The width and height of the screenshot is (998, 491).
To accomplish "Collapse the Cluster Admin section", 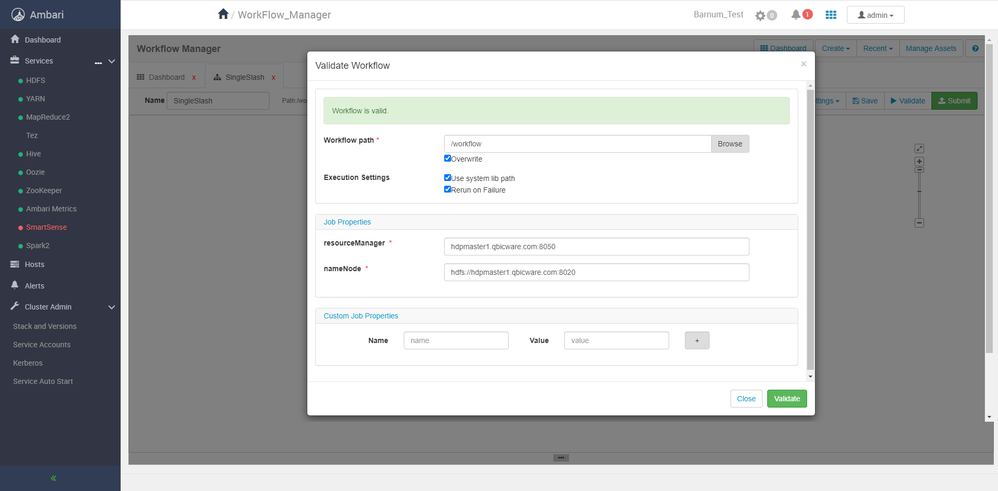I will pos(111,307).
